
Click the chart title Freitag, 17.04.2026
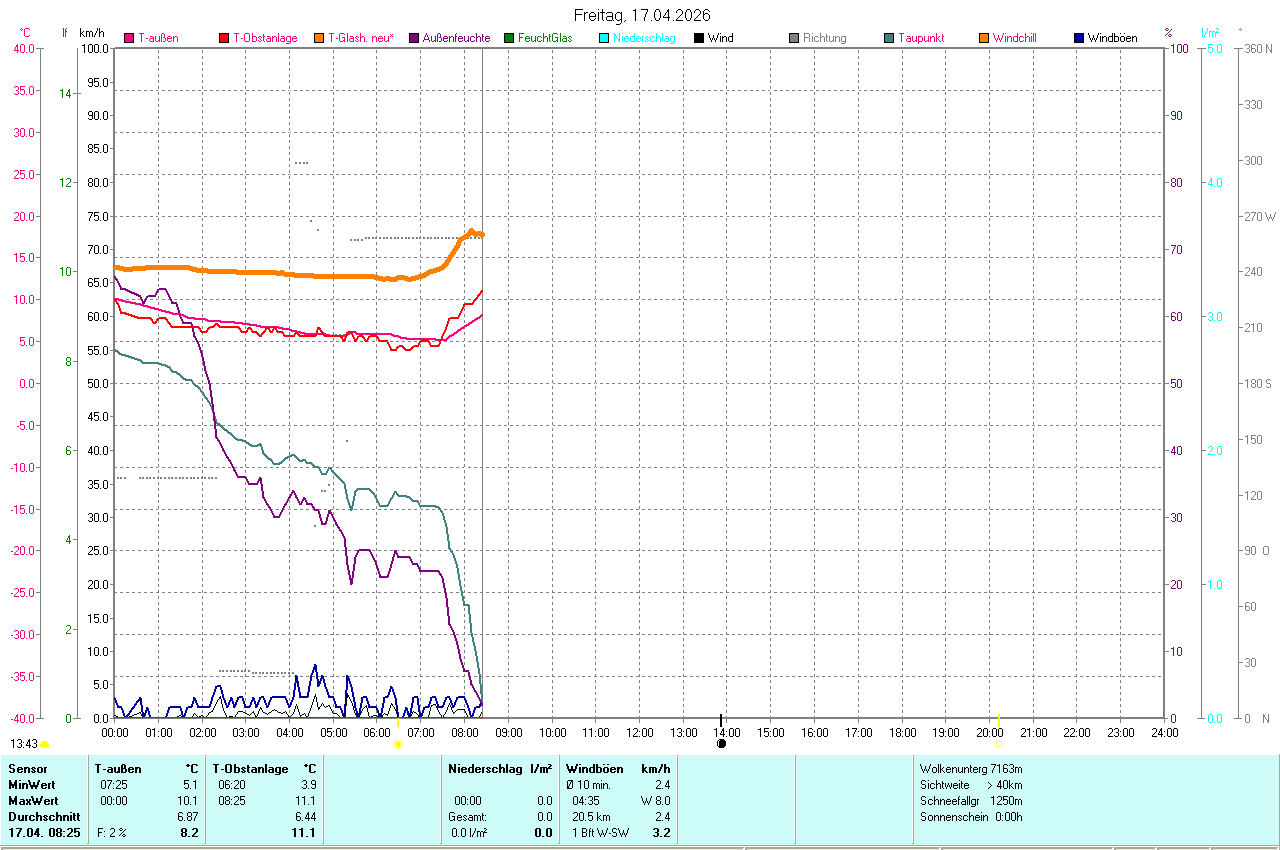point(642,15)
